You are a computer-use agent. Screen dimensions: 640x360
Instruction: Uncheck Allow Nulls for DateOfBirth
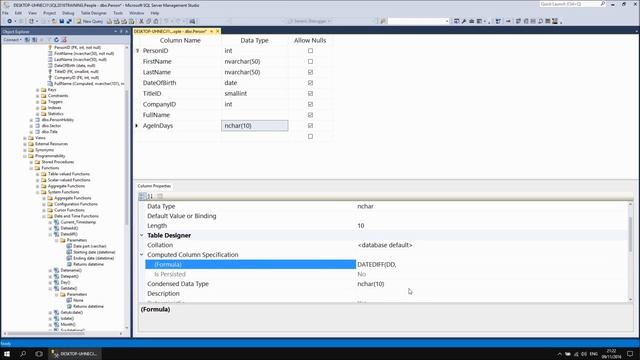point(310,83)
